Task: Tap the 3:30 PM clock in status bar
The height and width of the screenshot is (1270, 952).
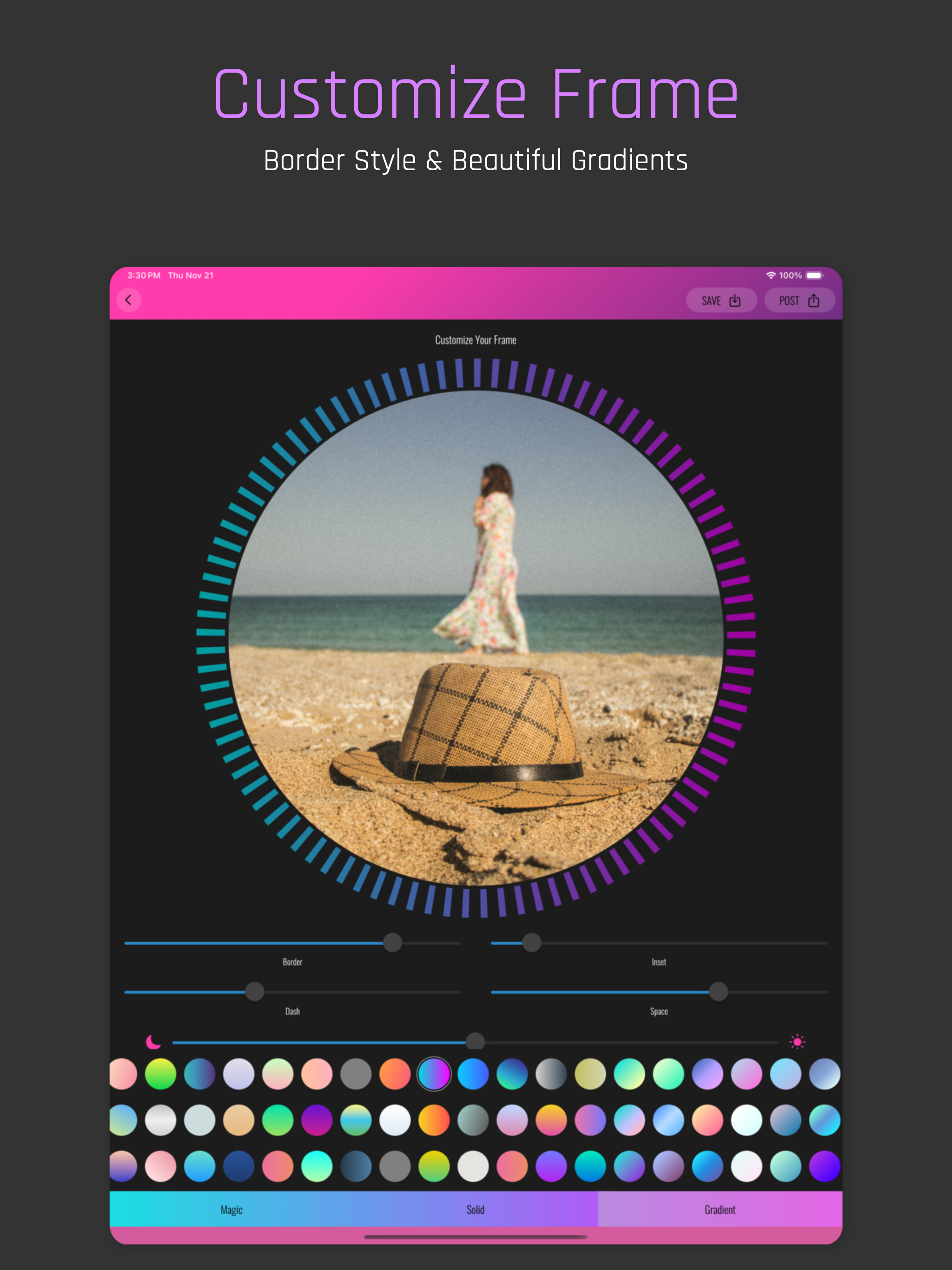Action: pos(144,276)
